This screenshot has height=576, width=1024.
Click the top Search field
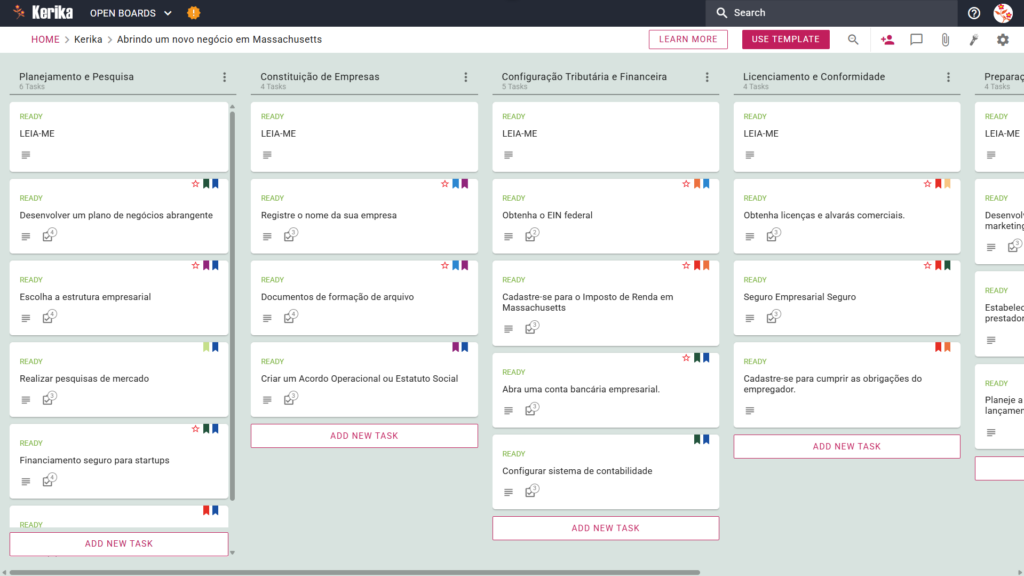(831, 13)
